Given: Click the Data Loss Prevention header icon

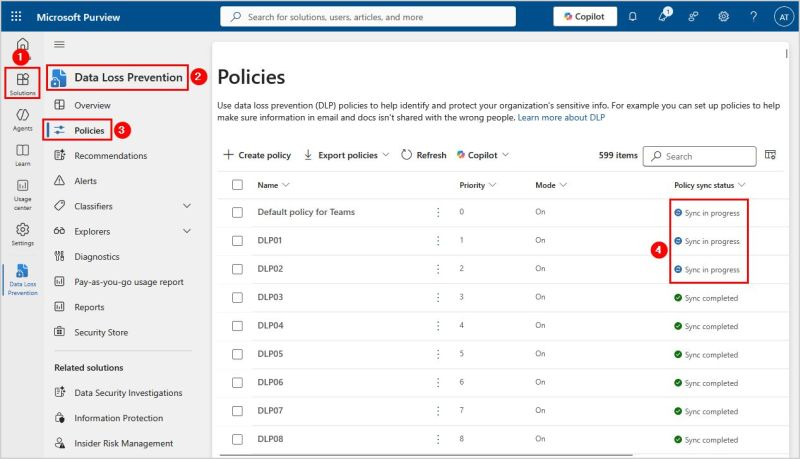Looking at the screenshot, I should point(59,78).
